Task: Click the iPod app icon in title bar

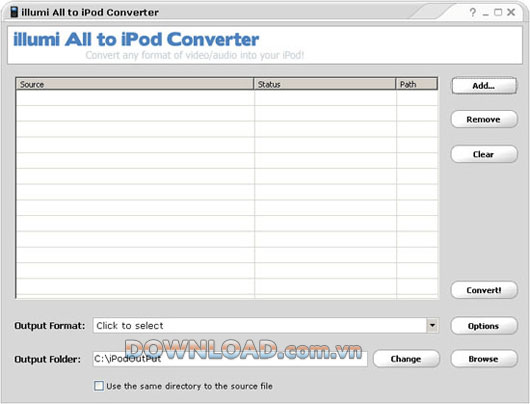Action: tap(14, 12)
